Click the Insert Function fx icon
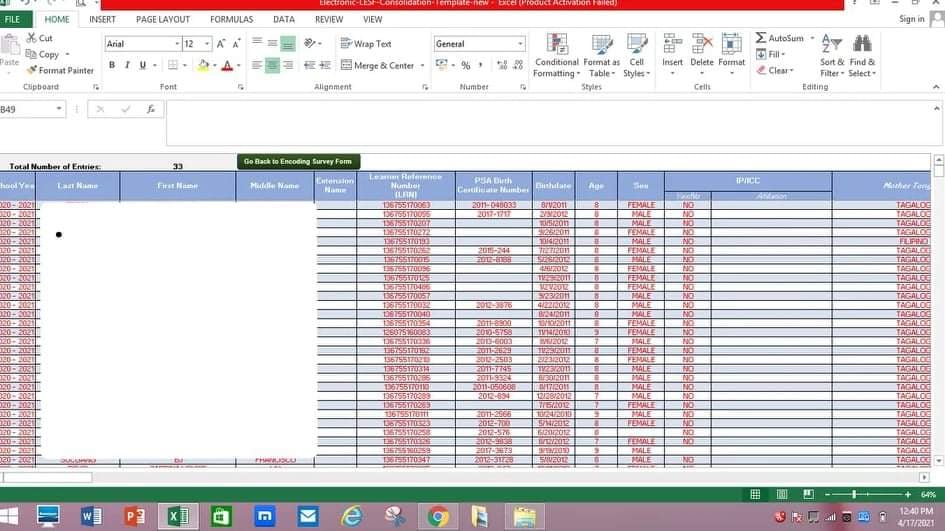The image size is (945, 531). pyautogui.click(x=151, y=109)
